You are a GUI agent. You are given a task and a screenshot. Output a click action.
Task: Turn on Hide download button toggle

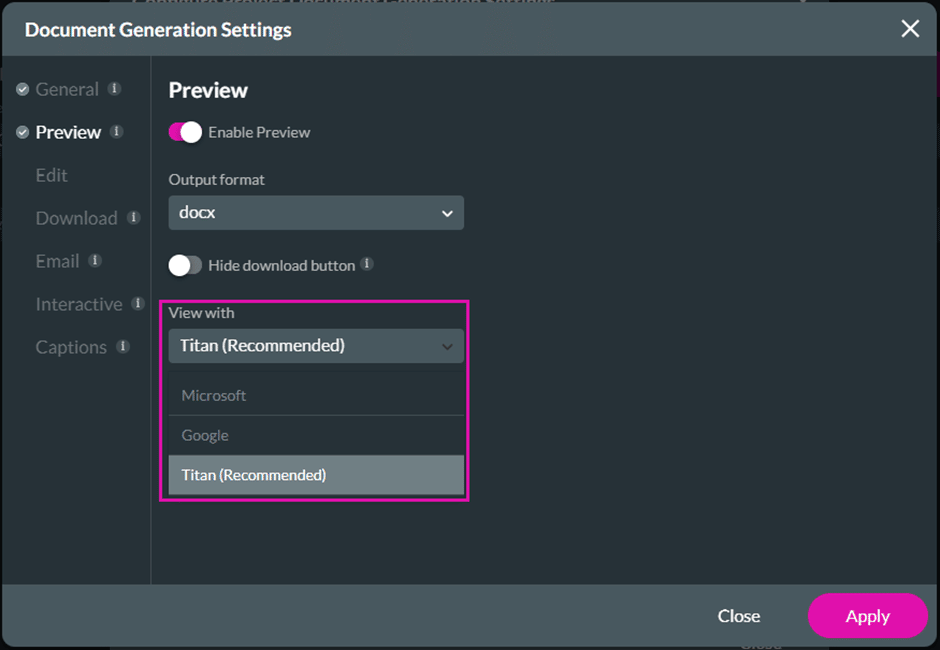point(185,265)
